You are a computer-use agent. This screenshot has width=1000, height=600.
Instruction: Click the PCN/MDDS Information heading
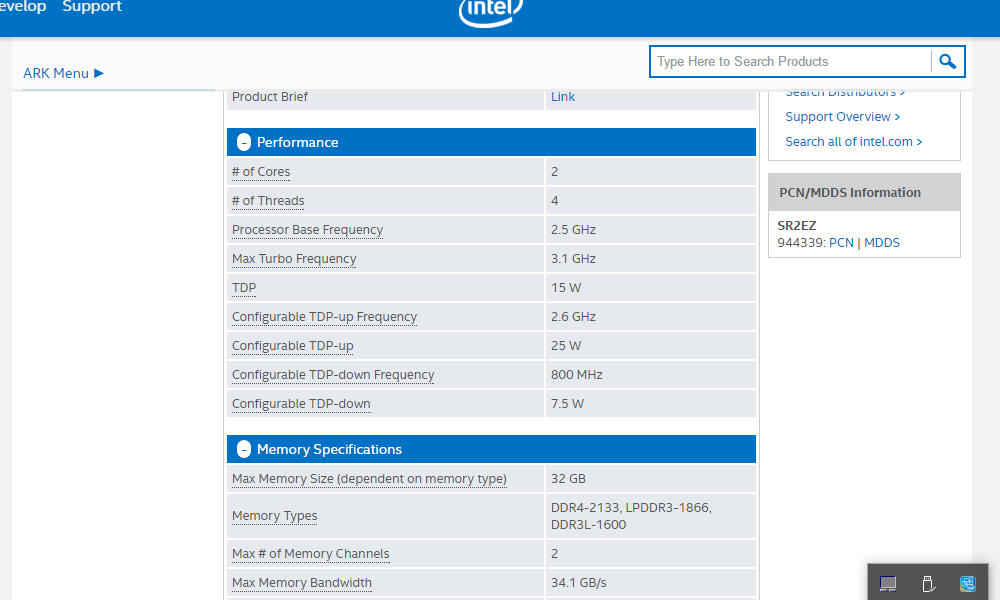[x=849, y=193]
